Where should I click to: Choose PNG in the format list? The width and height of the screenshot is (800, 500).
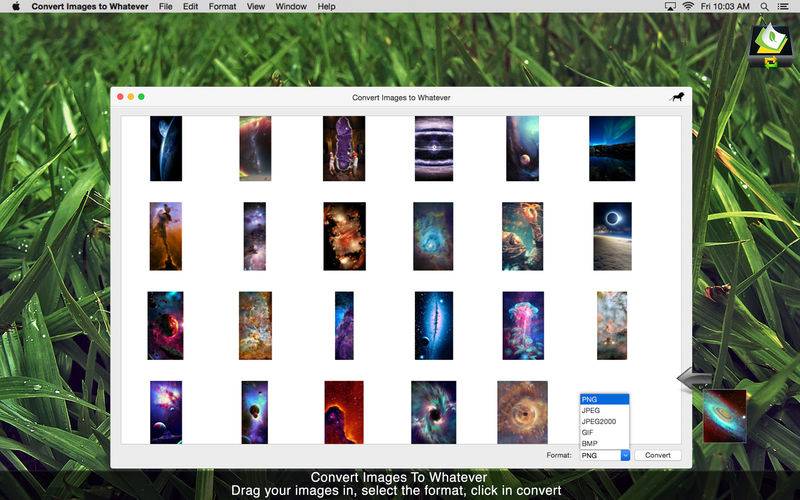(605, 399)
